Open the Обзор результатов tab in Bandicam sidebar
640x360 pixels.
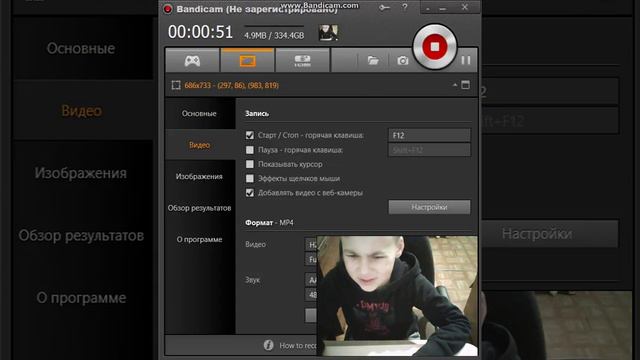tap(199, 208)
